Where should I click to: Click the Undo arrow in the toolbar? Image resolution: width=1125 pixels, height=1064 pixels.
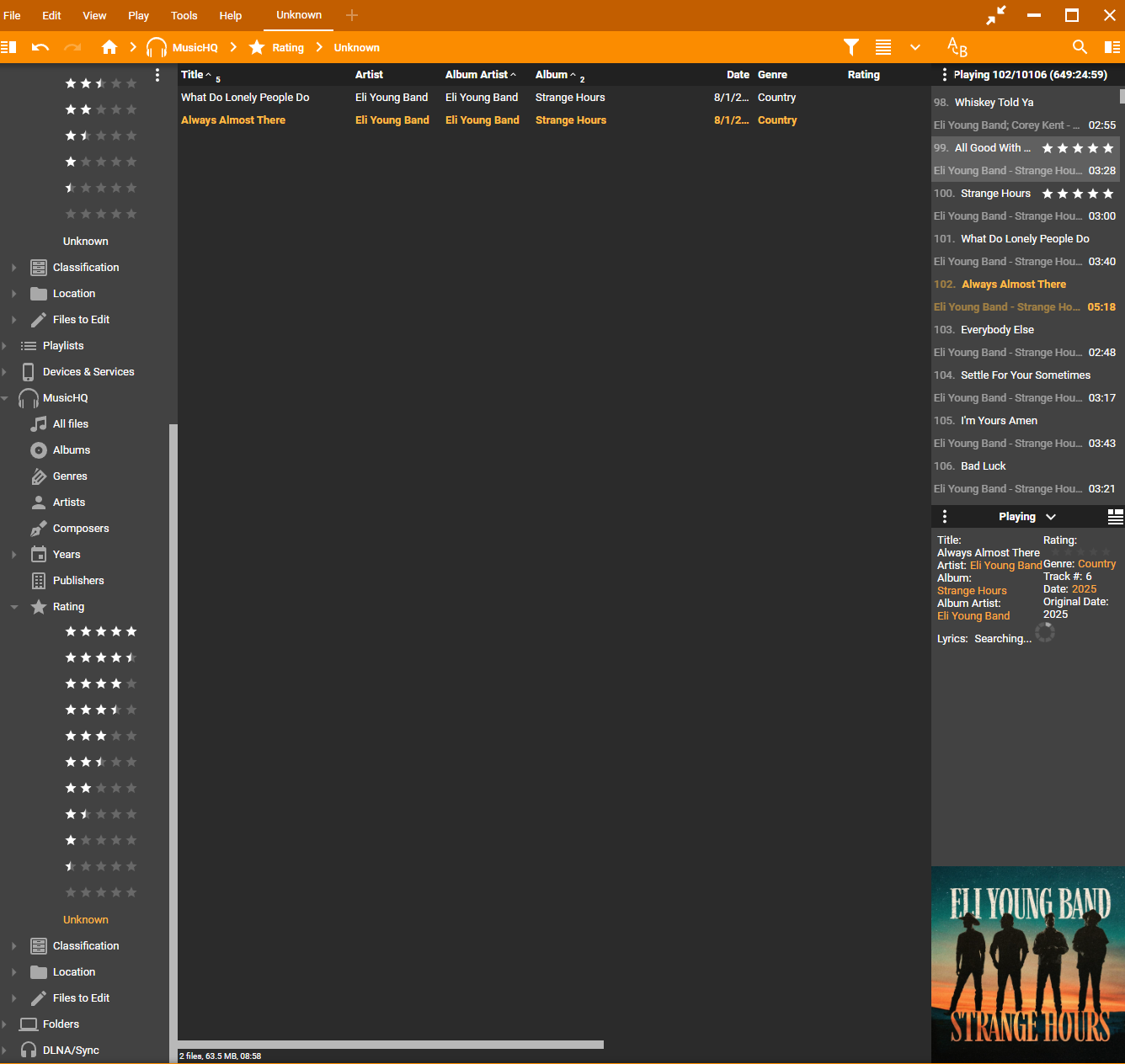point(40,47)
